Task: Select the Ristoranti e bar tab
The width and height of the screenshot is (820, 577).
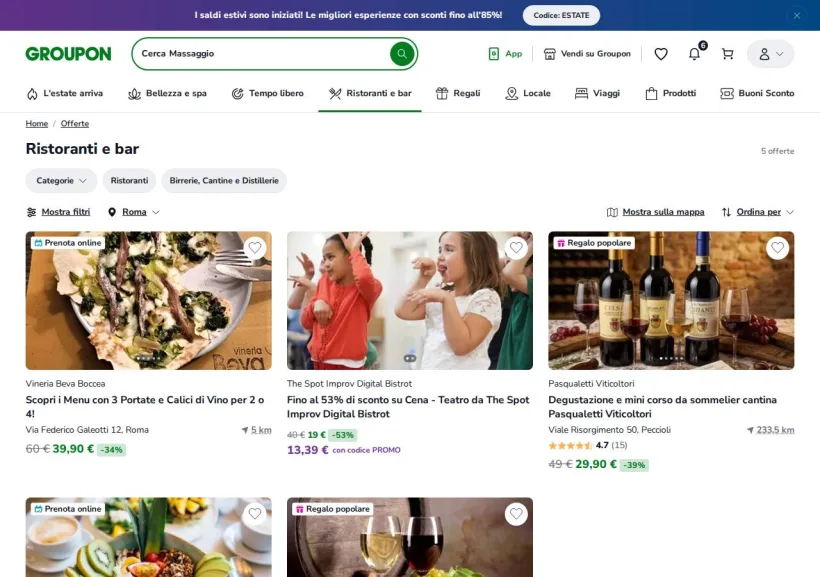Action: point(370,93)
